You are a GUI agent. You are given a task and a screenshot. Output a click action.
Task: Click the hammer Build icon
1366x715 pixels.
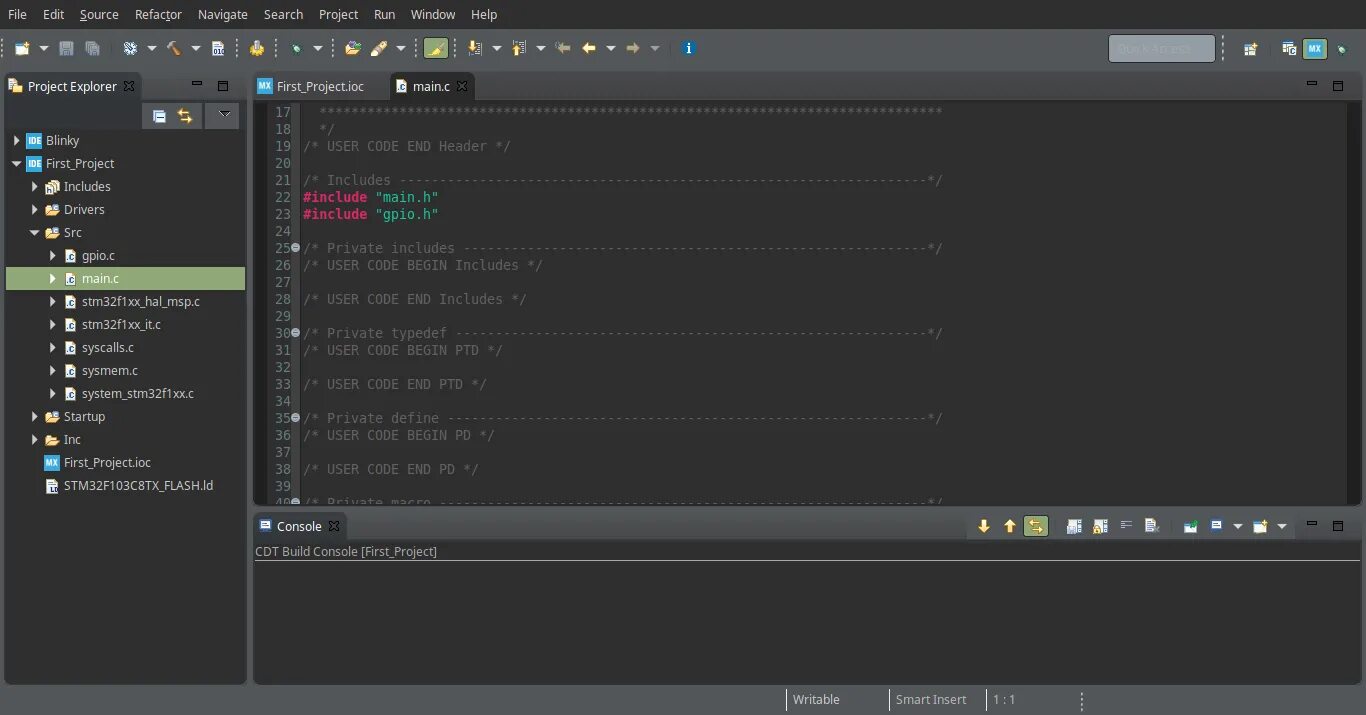click(174, 48)
